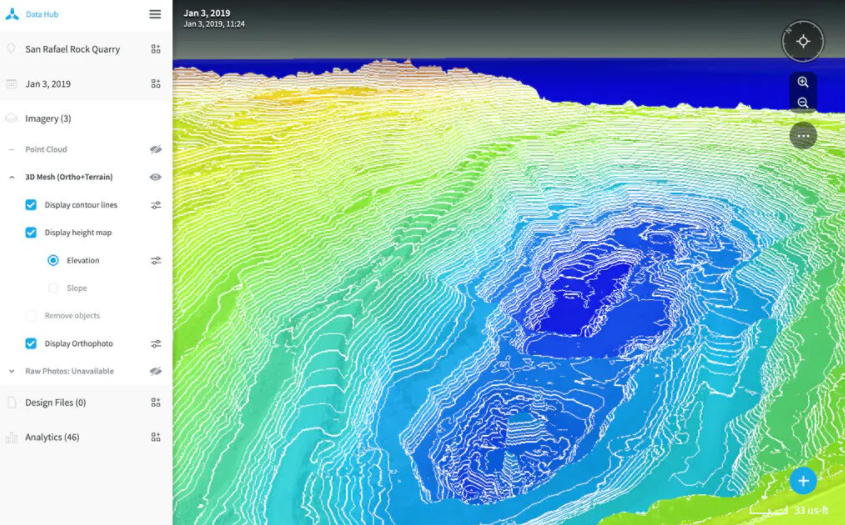Uncheck Display contour lines checkbox
Viewport: 845px width, 525px height.
(31, 205)
